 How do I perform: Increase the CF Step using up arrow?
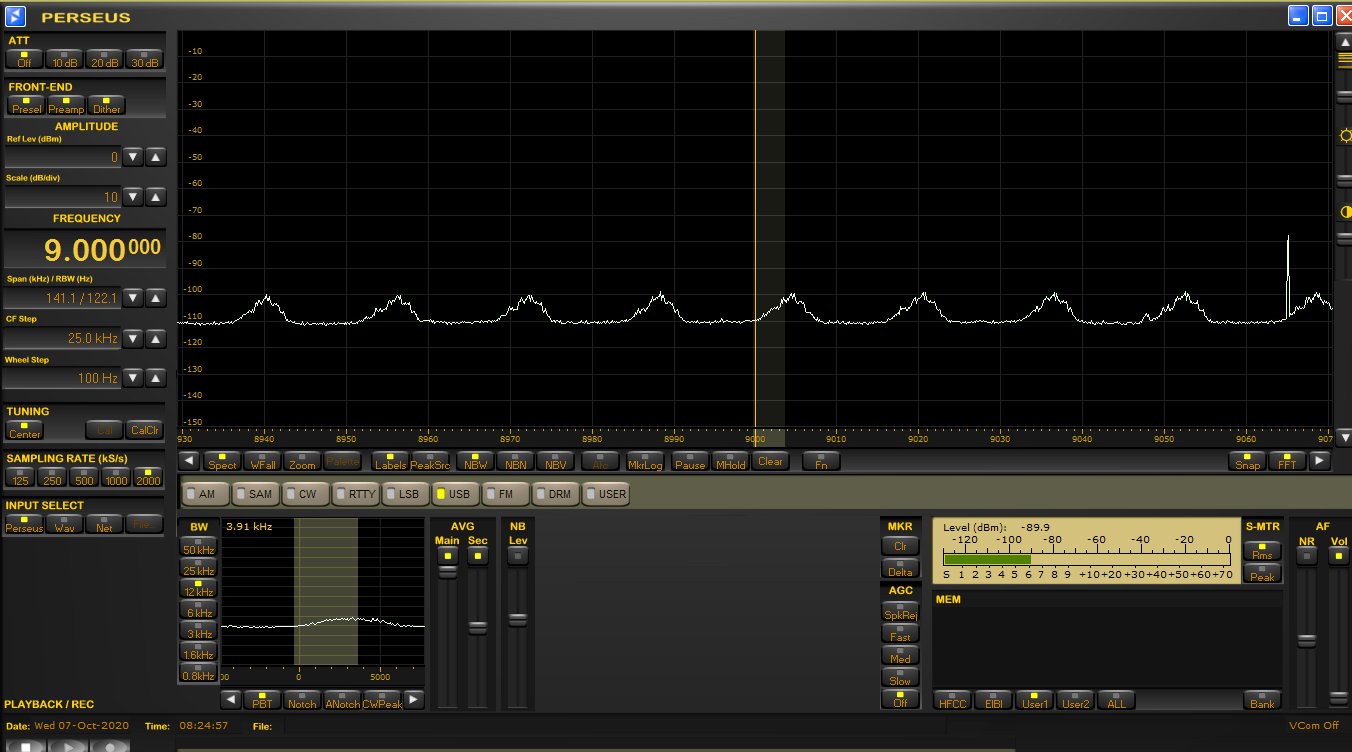156,339
